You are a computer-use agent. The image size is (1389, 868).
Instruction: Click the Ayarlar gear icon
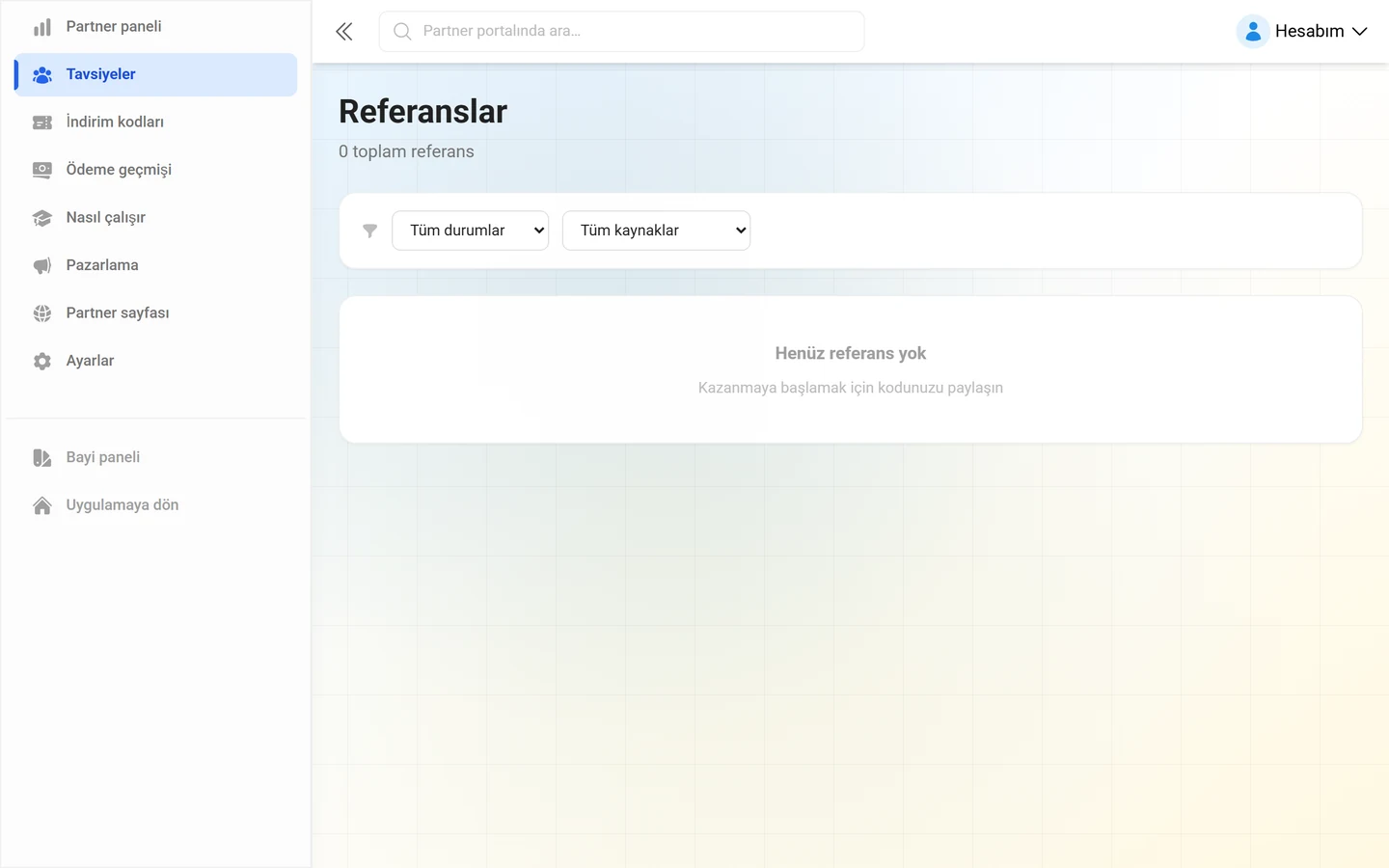tap(42, 361)
